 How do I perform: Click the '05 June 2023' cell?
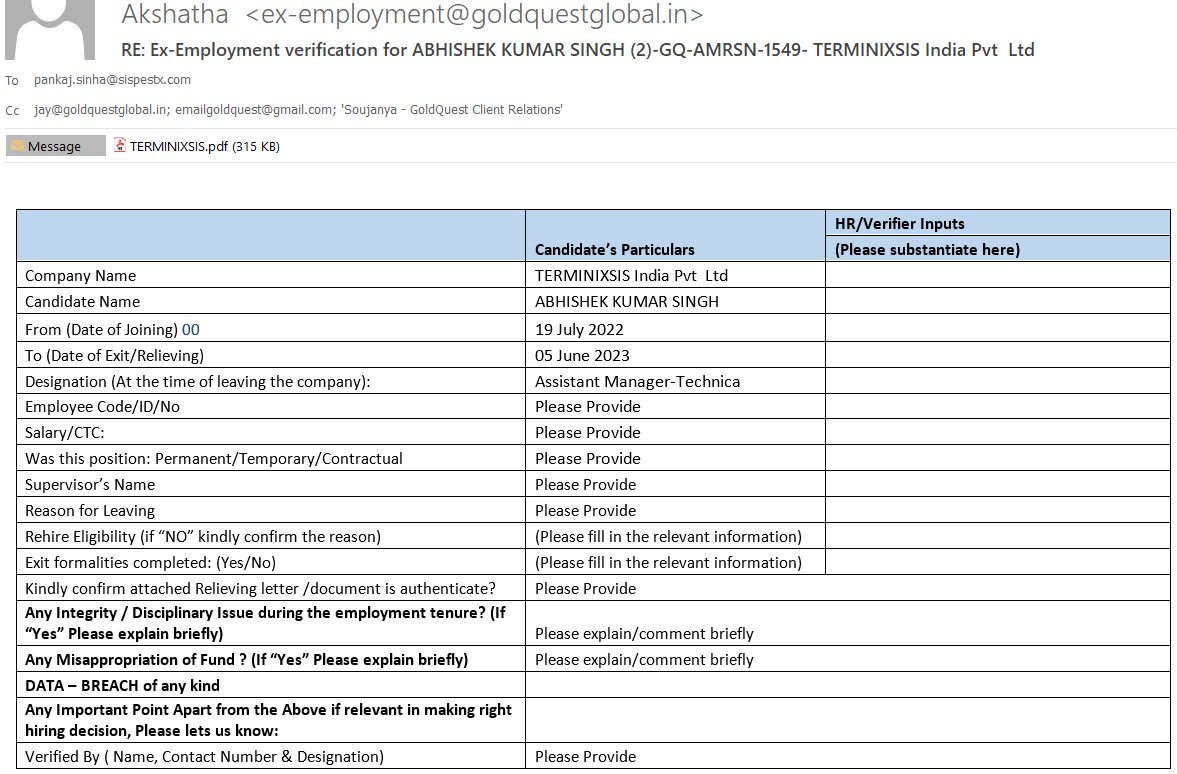click(675, 355)
